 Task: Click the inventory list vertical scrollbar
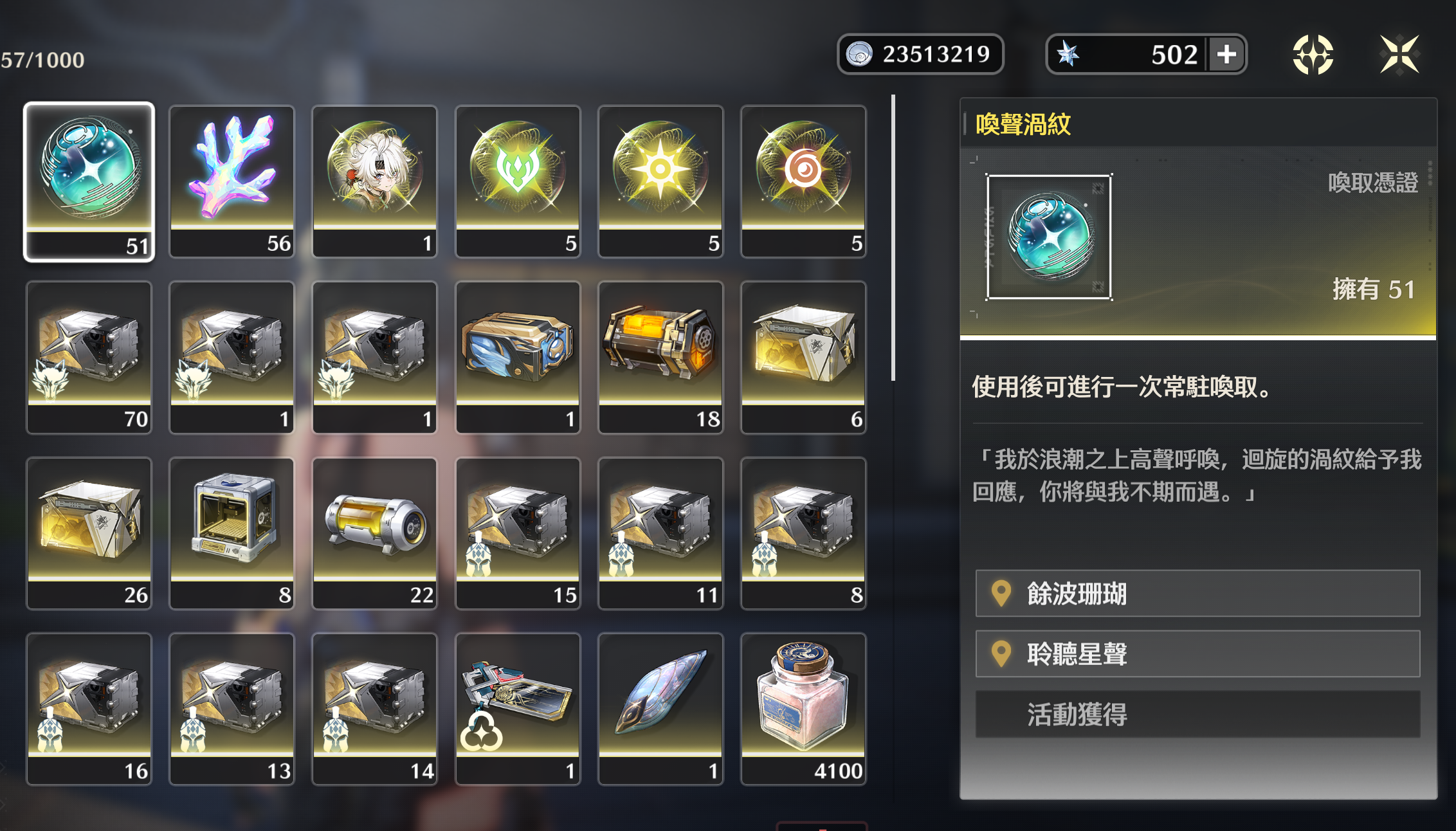tap(893, 238)
